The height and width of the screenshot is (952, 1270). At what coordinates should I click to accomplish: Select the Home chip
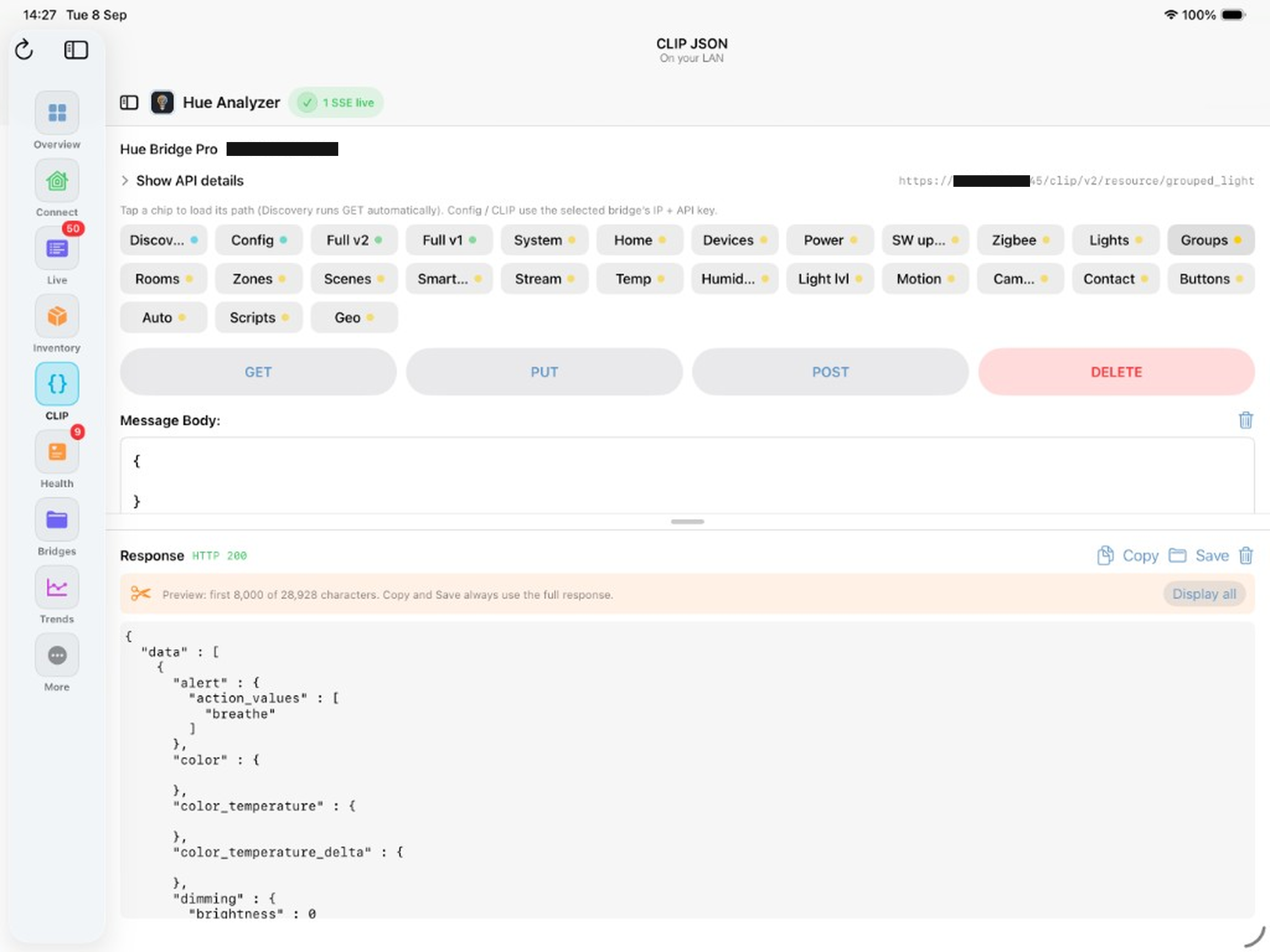[640, 240]
